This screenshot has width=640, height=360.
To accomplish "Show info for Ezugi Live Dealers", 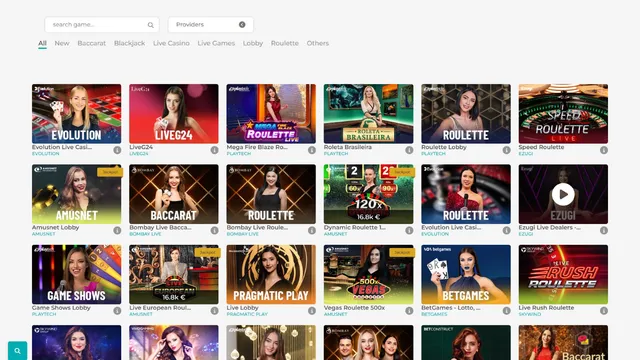I will (604, 231).
